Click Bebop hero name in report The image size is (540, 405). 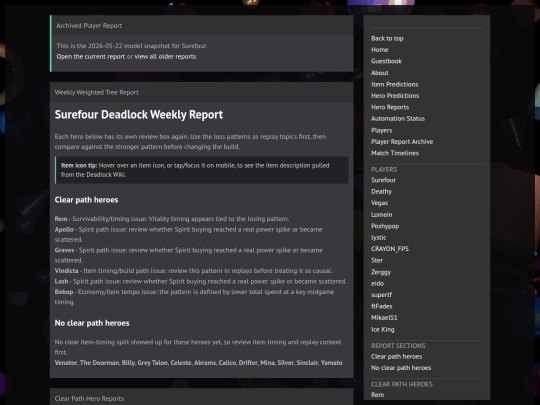(64, 292)
